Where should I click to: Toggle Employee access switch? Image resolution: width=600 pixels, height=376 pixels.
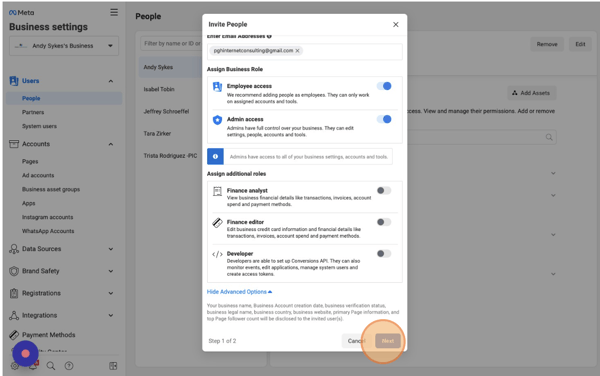(x=384, y=86)
